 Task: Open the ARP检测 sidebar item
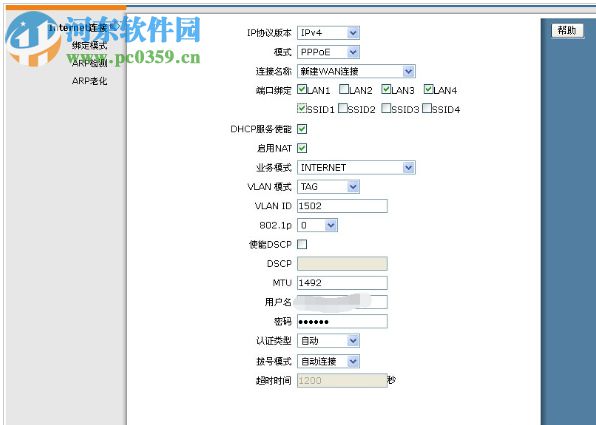[90, 63]
